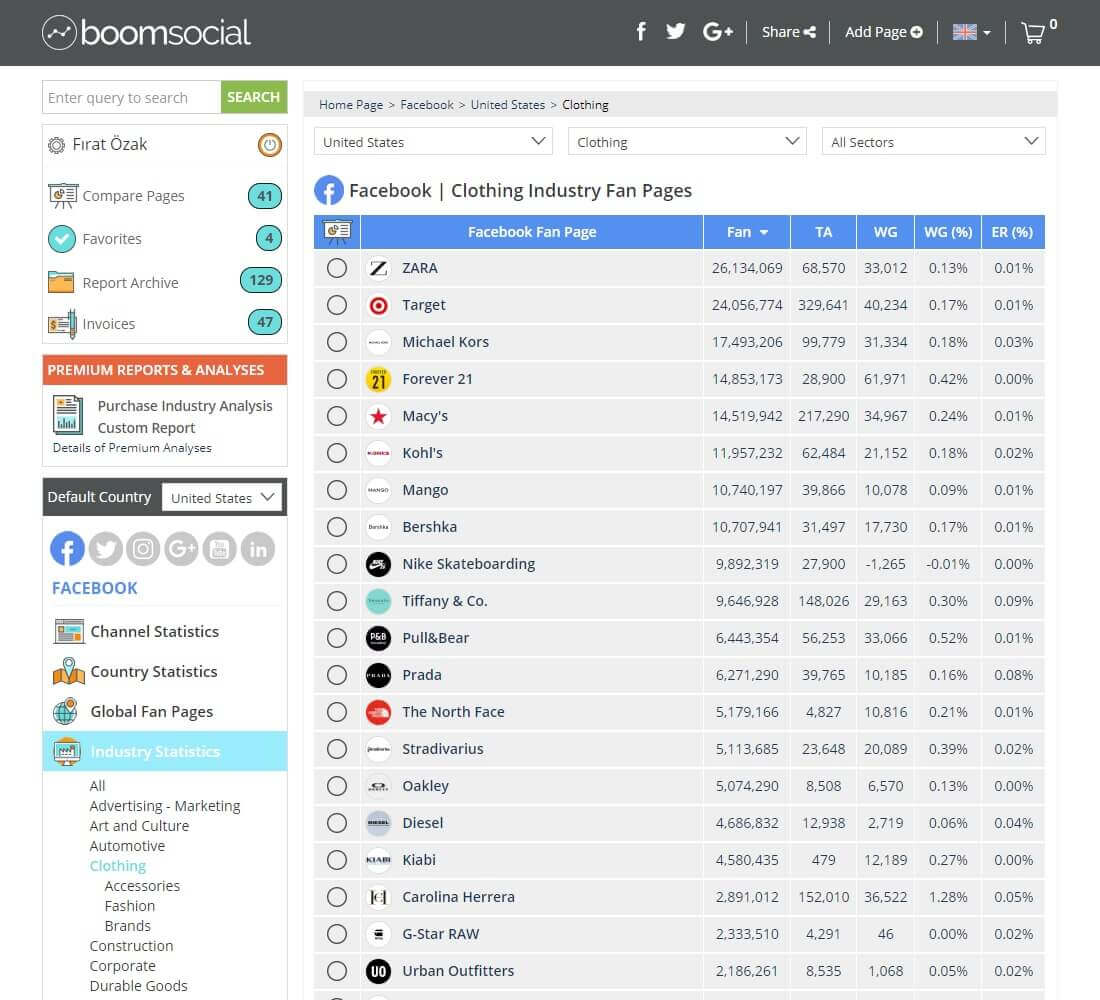Select the Diesel row radio button

click(x=337, y=823)
